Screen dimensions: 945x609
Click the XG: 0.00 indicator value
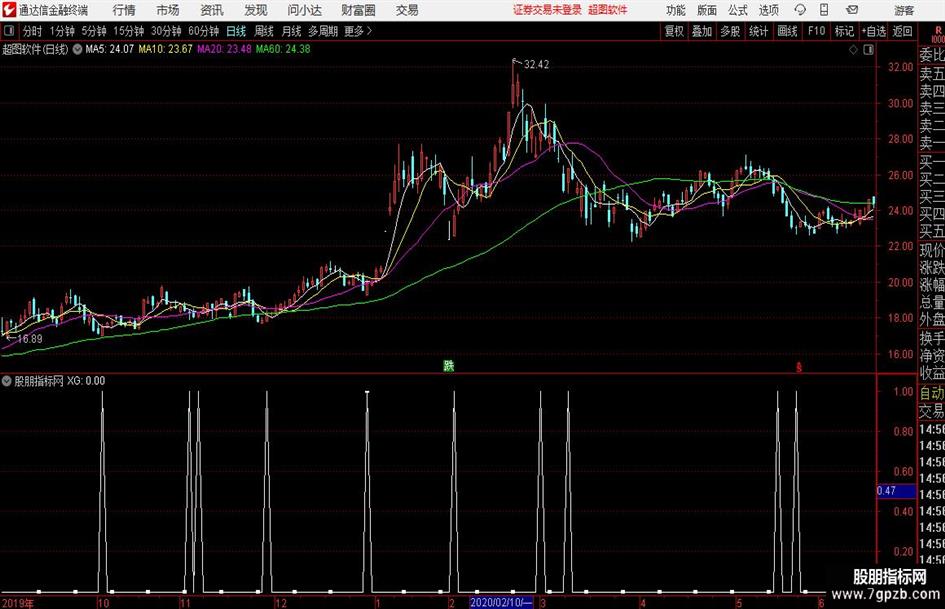click(x=86, y=381)
